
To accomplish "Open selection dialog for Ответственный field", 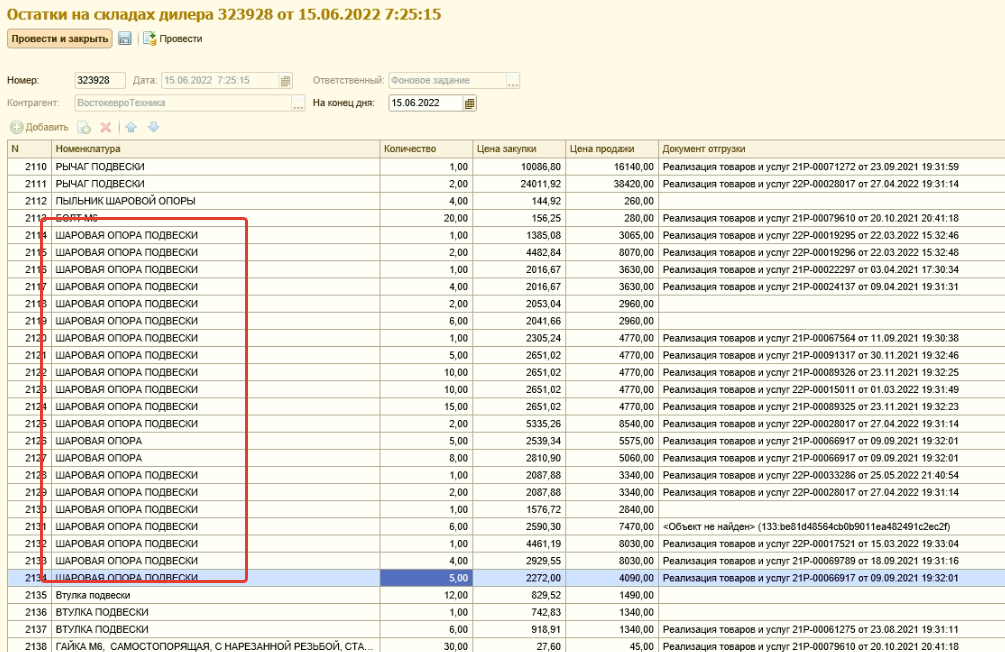I will click(x=513, y=81).
